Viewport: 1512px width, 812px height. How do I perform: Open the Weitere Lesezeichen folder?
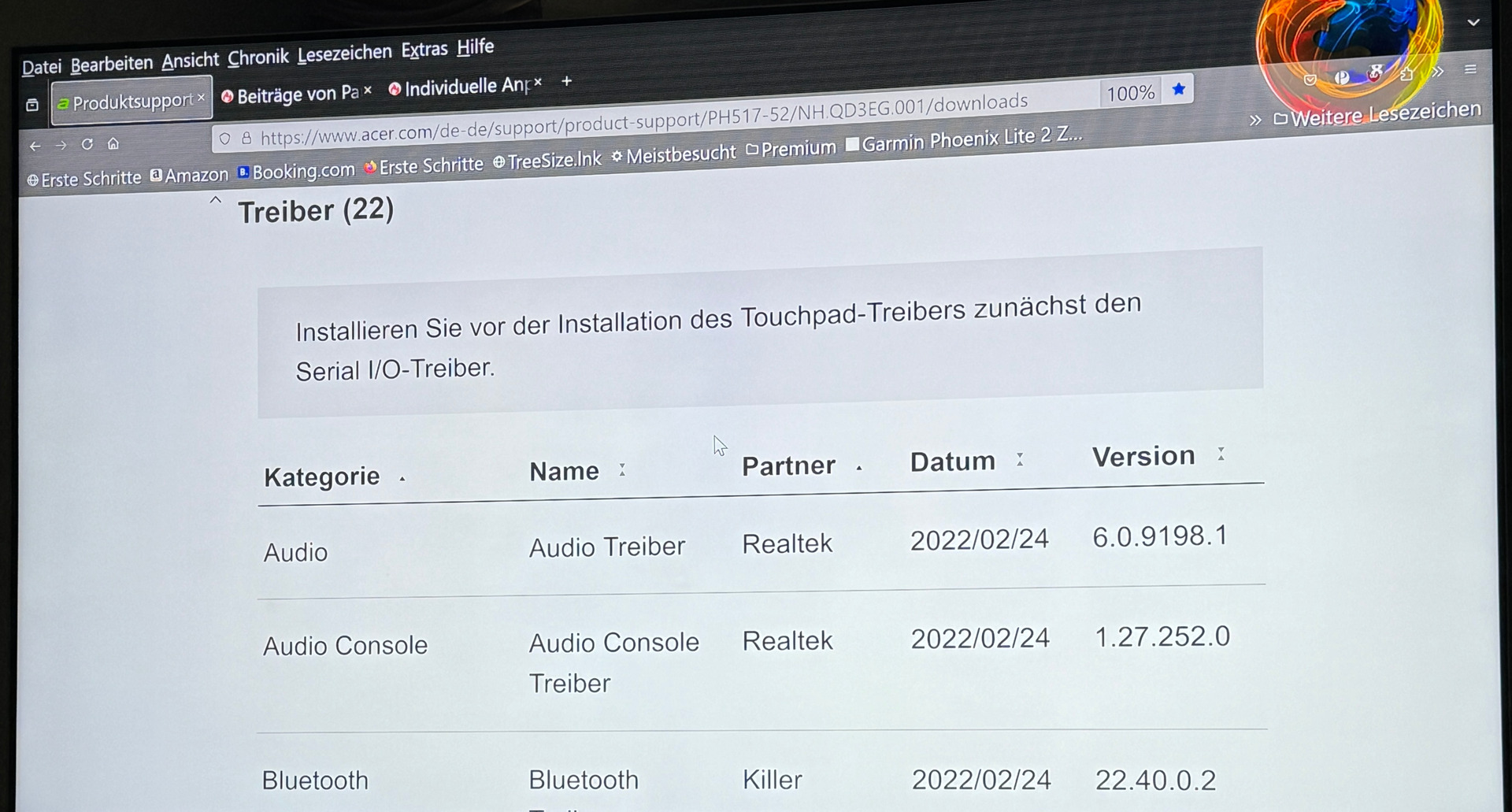(x=1377, y=114)
